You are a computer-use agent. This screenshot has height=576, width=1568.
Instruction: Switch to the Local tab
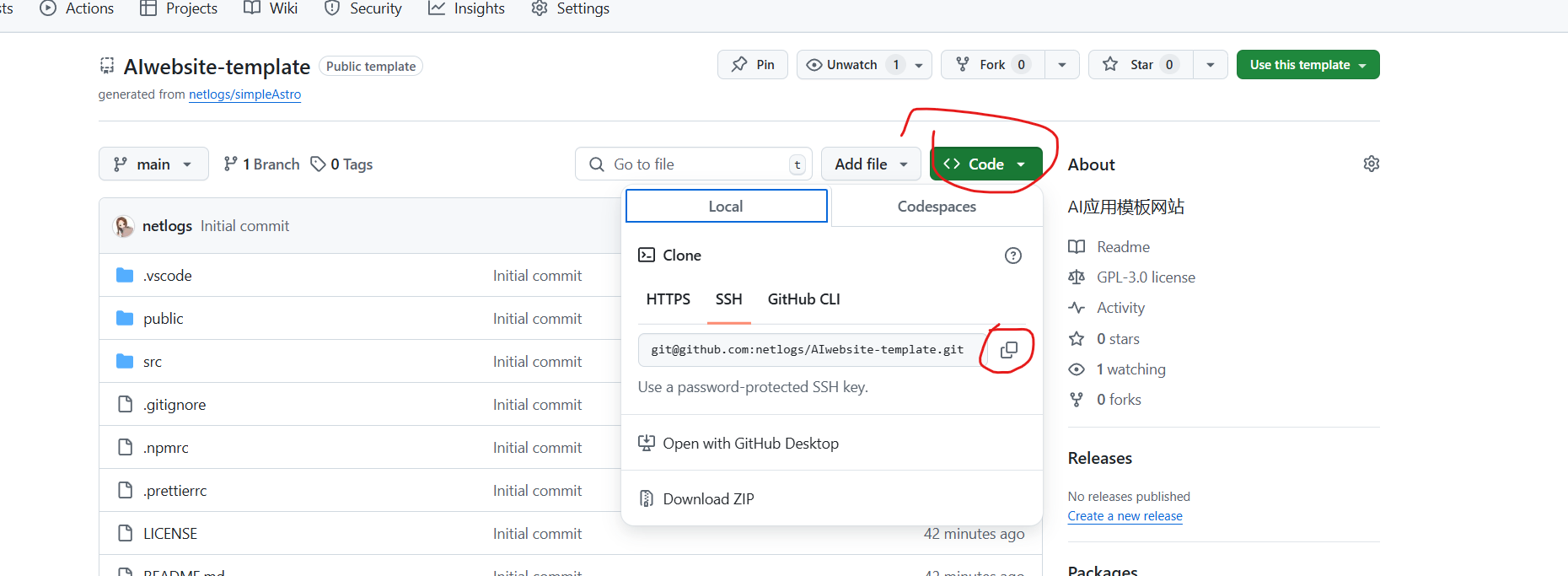(x=726, y=206)
